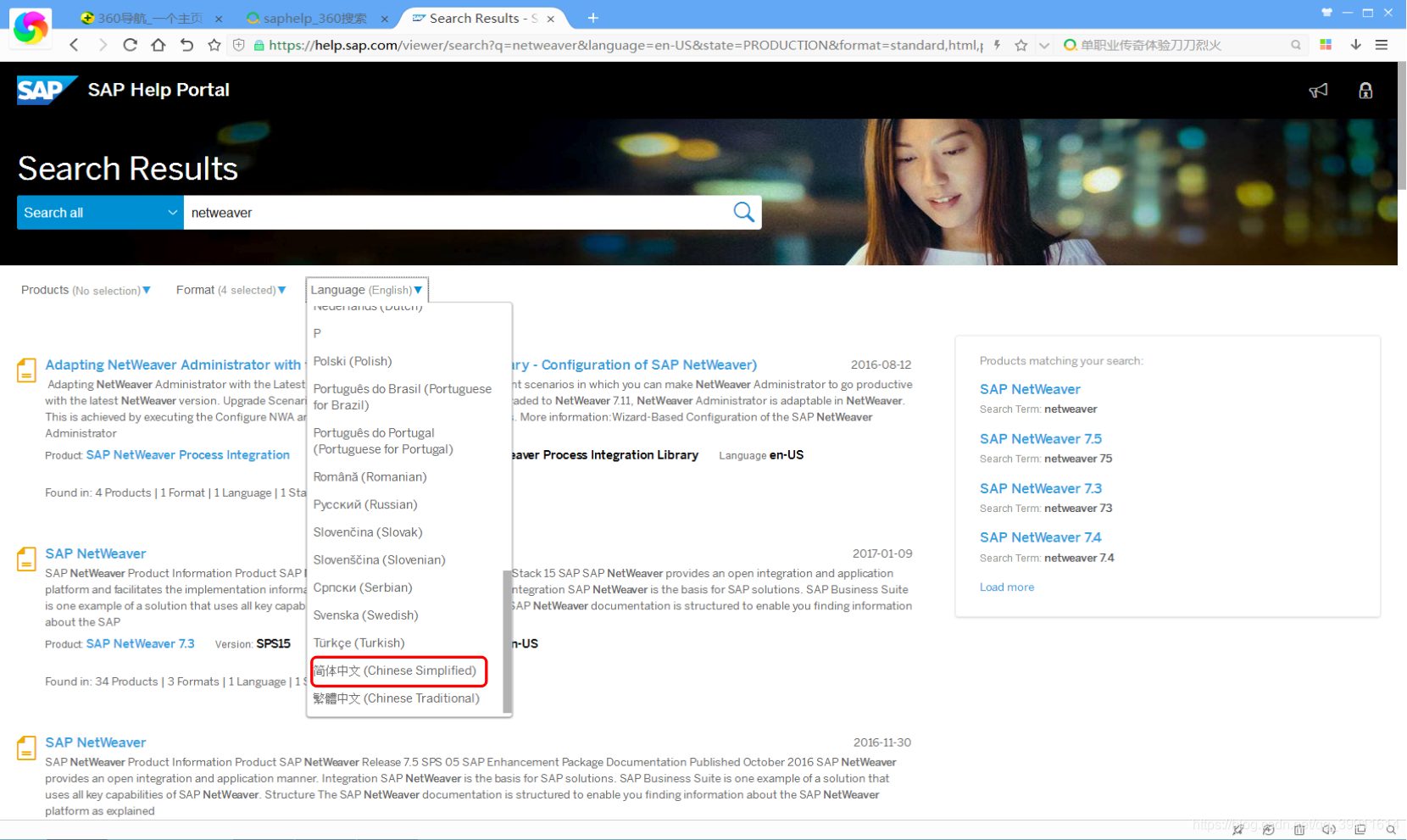Click the language list scrollbar thumb
This screenshot has width=1407, height=840.
pos(508,642)
